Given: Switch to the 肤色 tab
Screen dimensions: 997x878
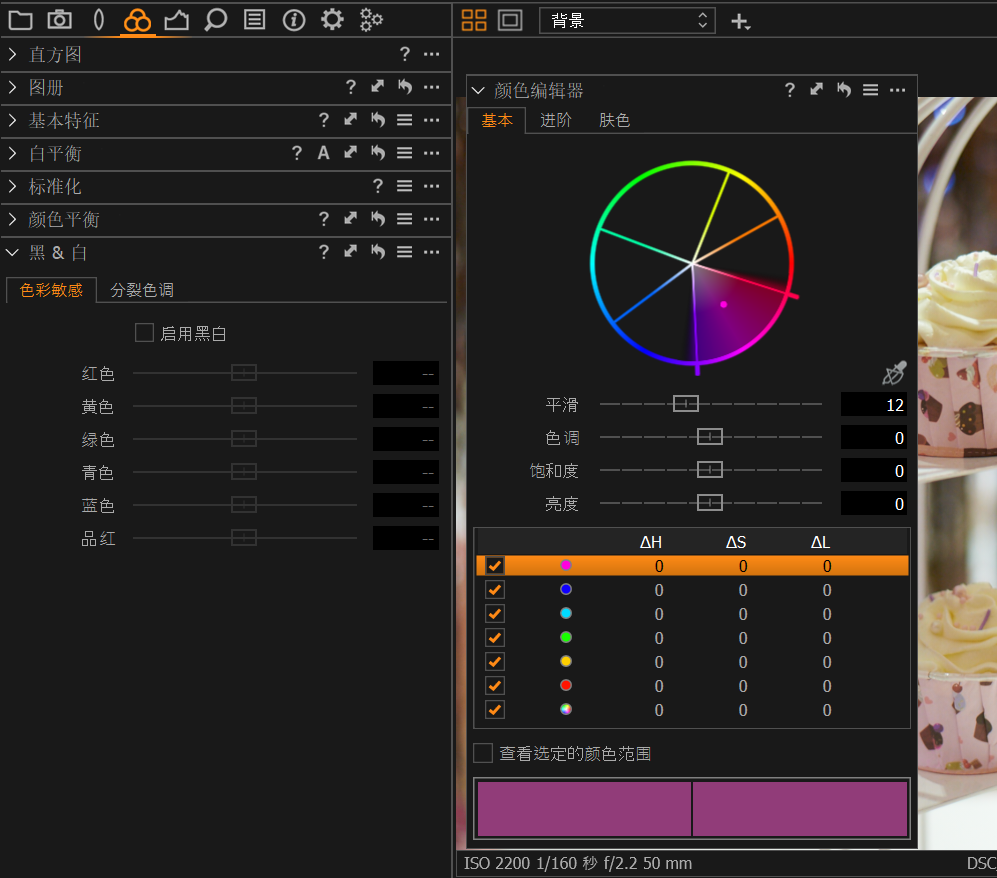Looking at the screenshot, I should (614, 120).
